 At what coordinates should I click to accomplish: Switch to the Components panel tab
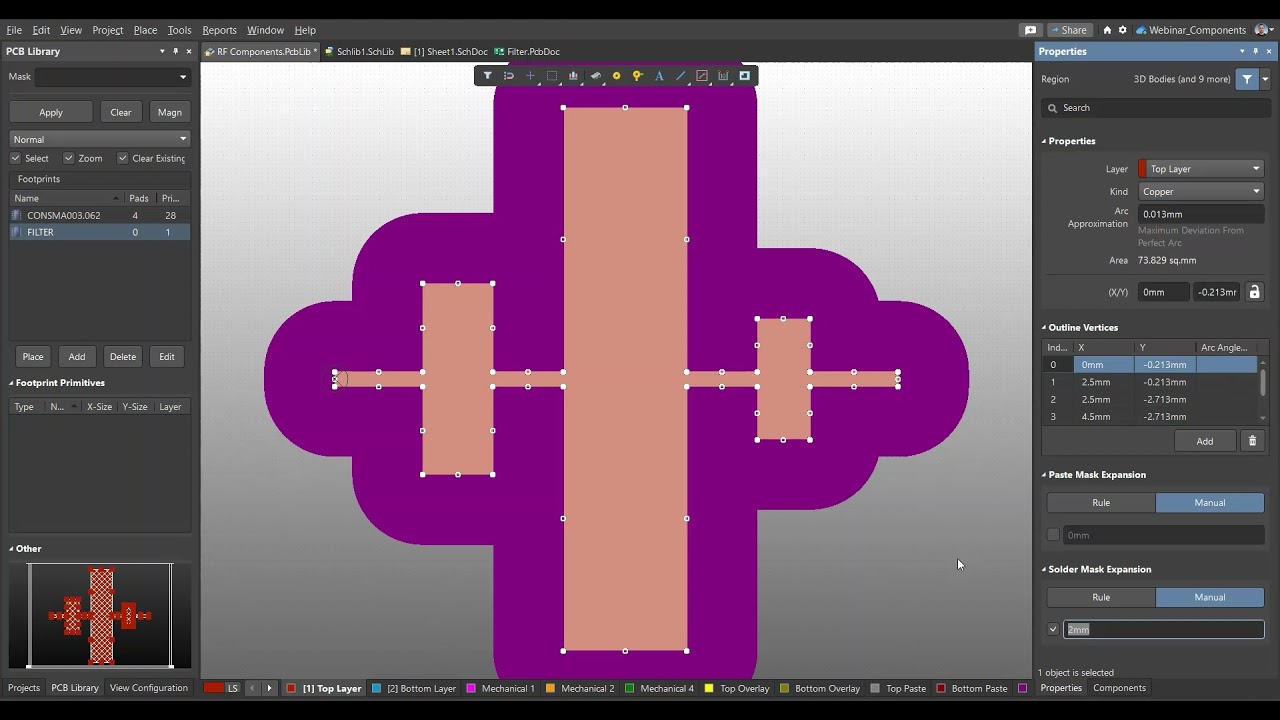click(x=1119, y=688)
